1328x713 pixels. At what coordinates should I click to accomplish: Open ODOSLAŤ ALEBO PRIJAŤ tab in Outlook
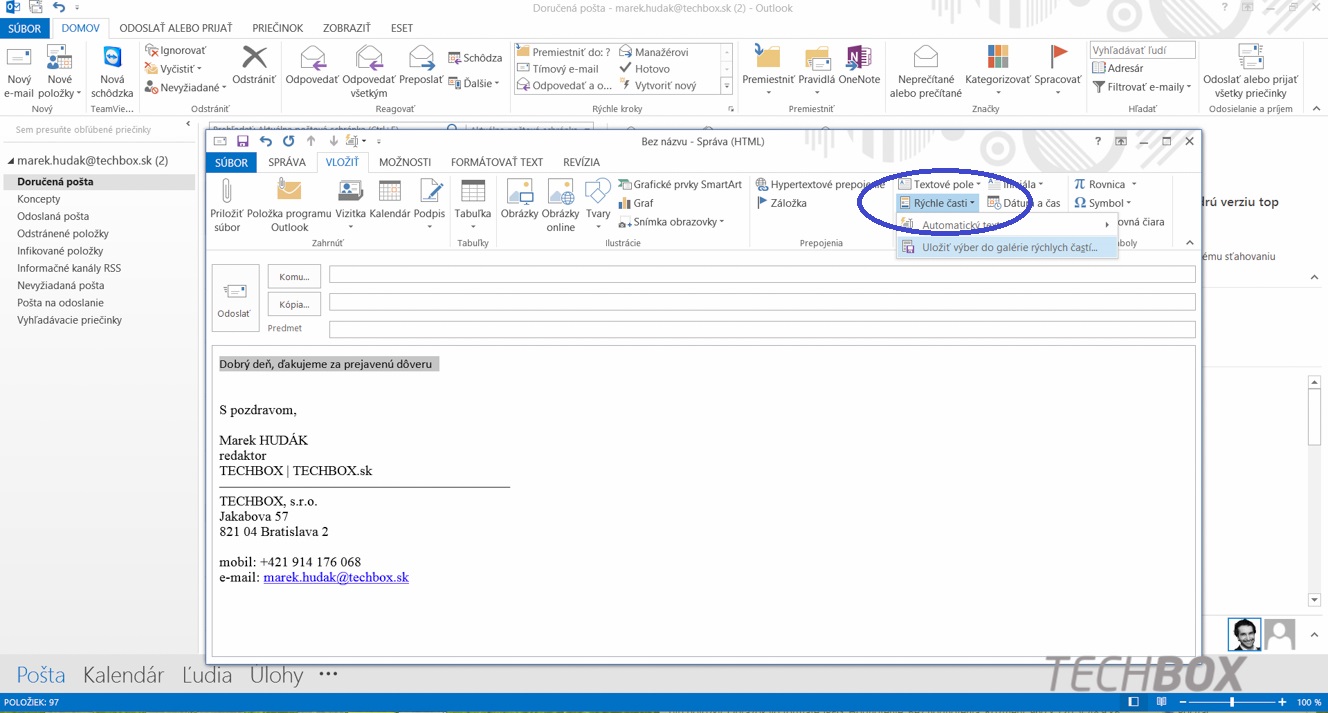176,28
